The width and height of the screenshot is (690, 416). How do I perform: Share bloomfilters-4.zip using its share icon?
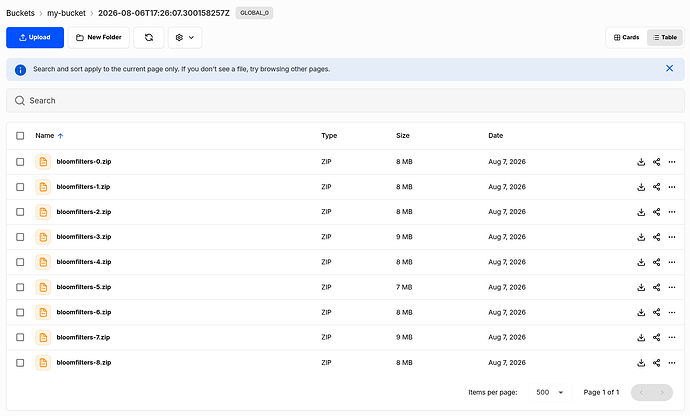point(657,262)
